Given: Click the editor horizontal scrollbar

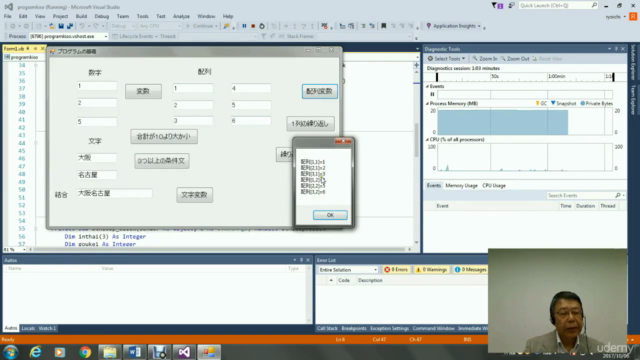Looking at the screenshot, I should click(x=220, y=249).
